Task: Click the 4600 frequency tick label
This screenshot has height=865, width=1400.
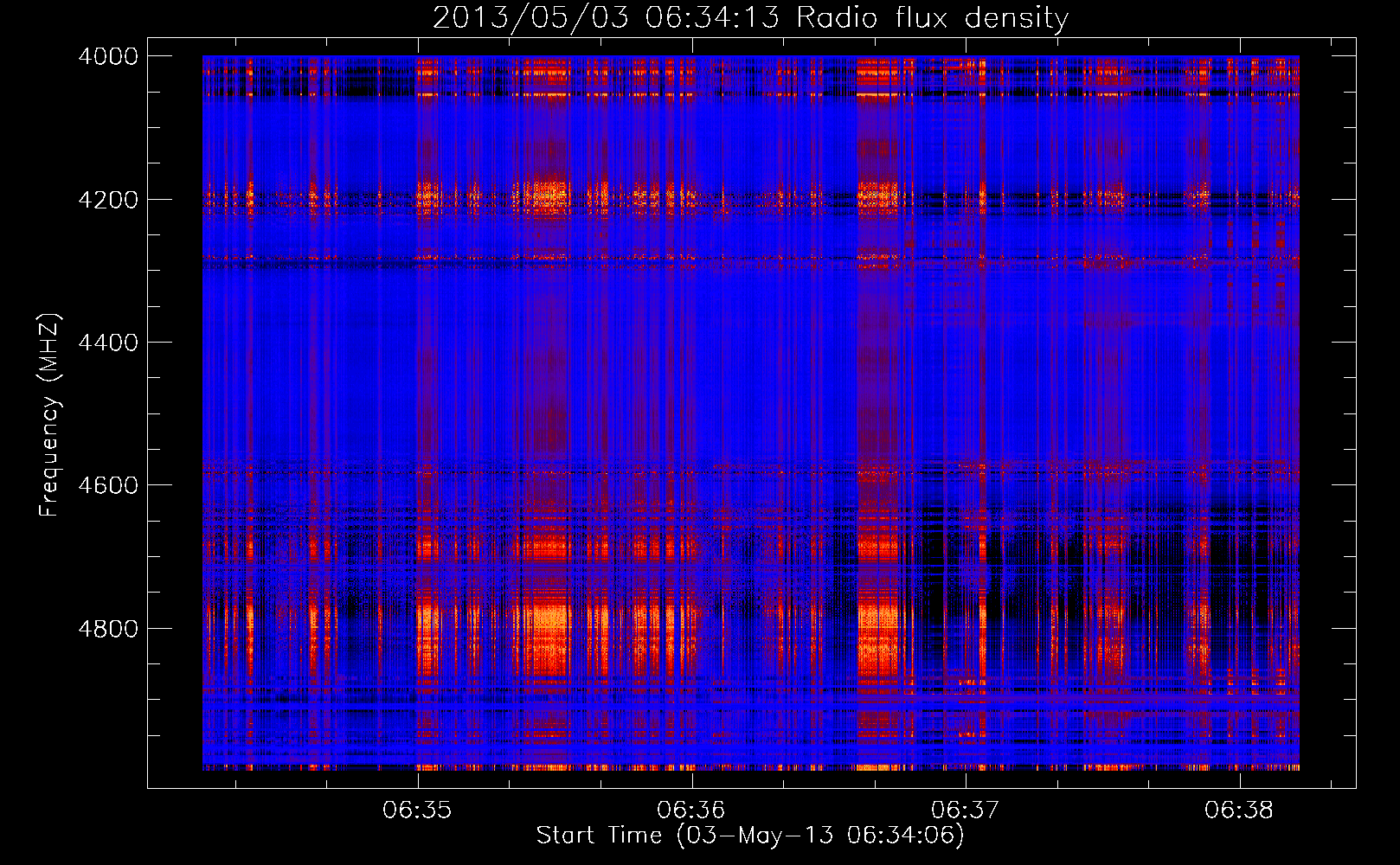Action: [108, 485]
